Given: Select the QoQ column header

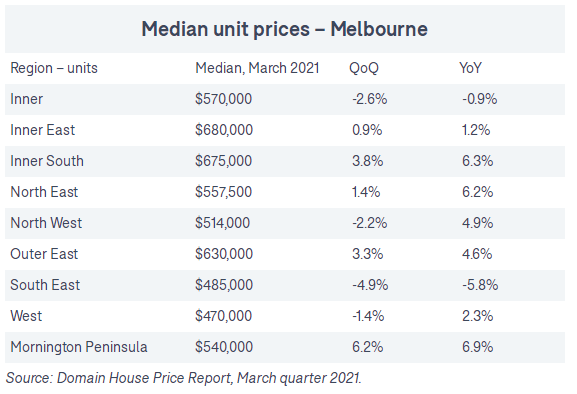Looking at the screenshot, I should (364, 68).
